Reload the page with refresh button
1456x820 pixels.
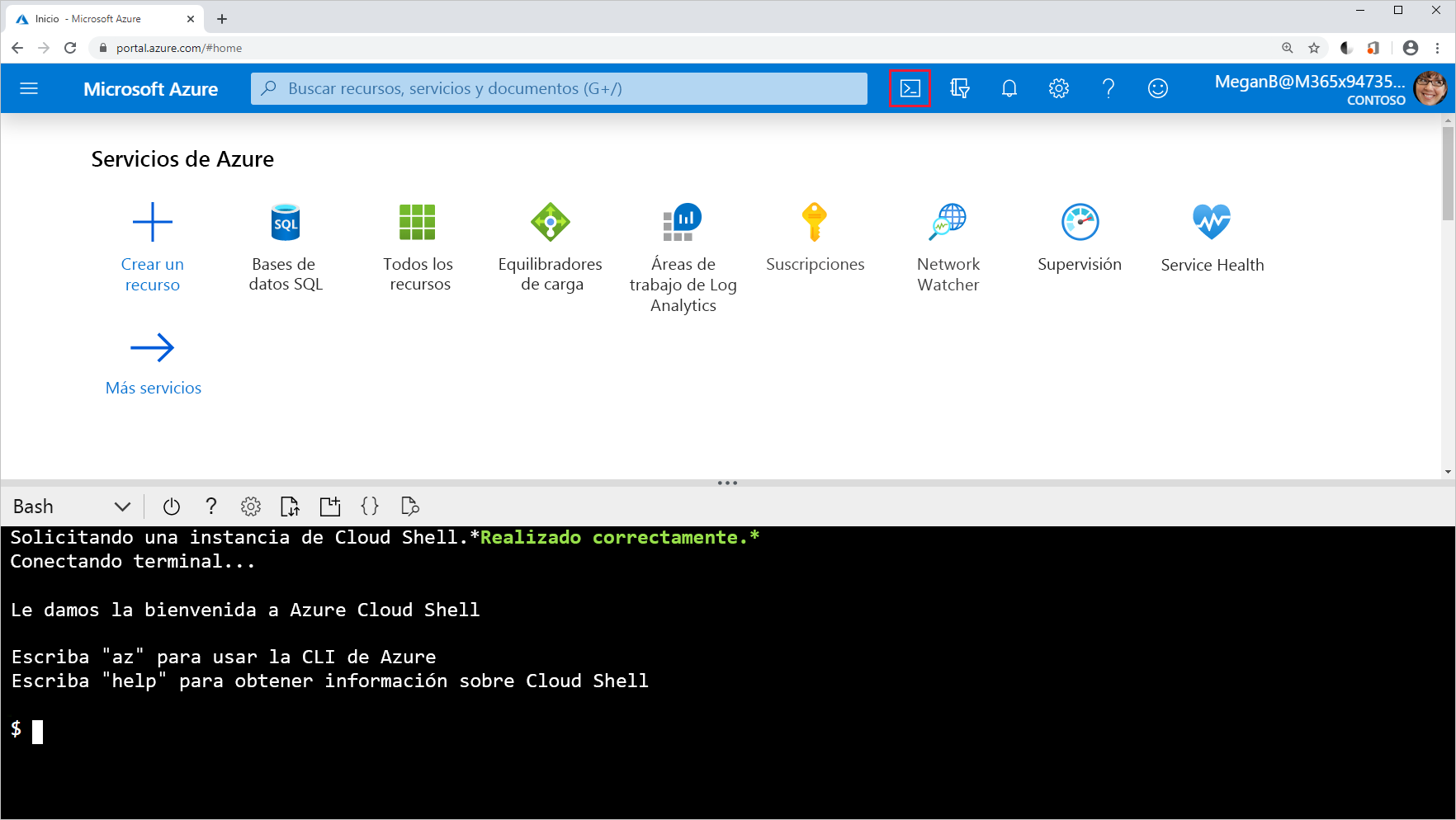point(70,48)
